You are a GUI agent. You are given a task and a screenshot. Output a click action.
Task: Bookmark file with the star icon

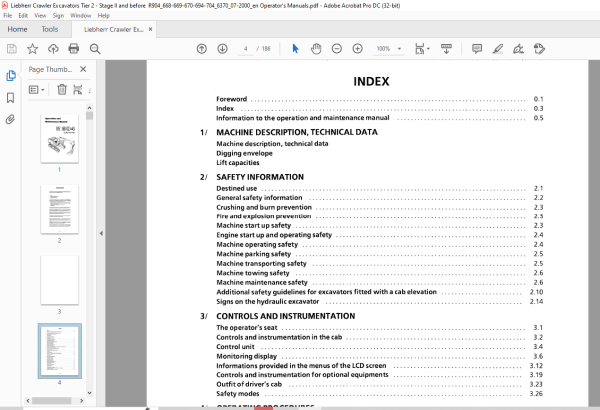[x=33, y=49]
